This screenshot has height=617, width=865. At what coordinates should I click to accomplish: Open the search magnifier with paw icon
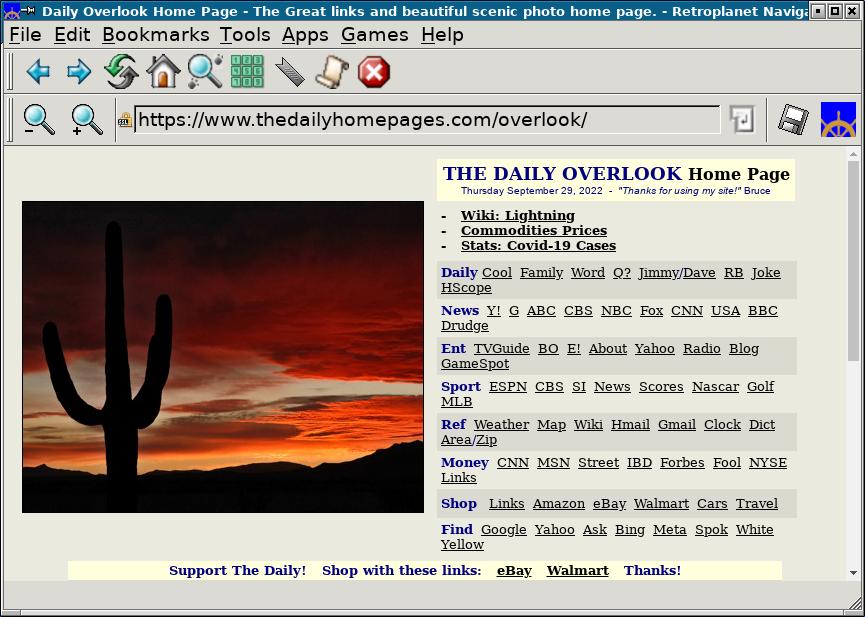(205, 71)
